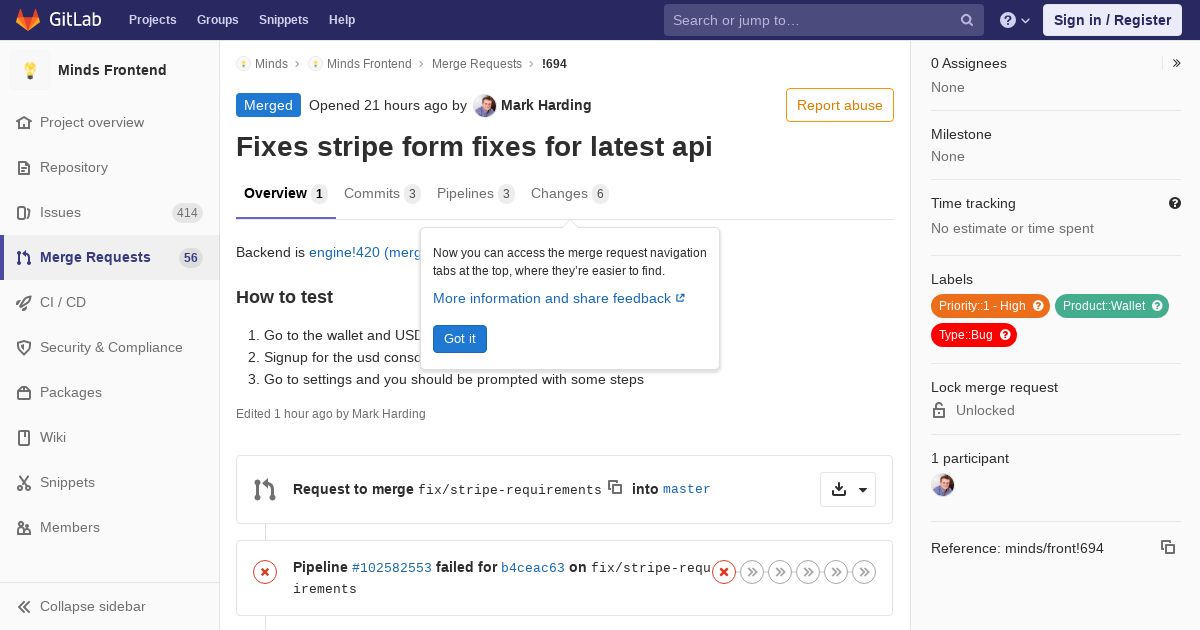Viewport: 1200px width, 630px height.
Task: Collapse right sidebar with double chevron
Action: [x=1177, y=63]
